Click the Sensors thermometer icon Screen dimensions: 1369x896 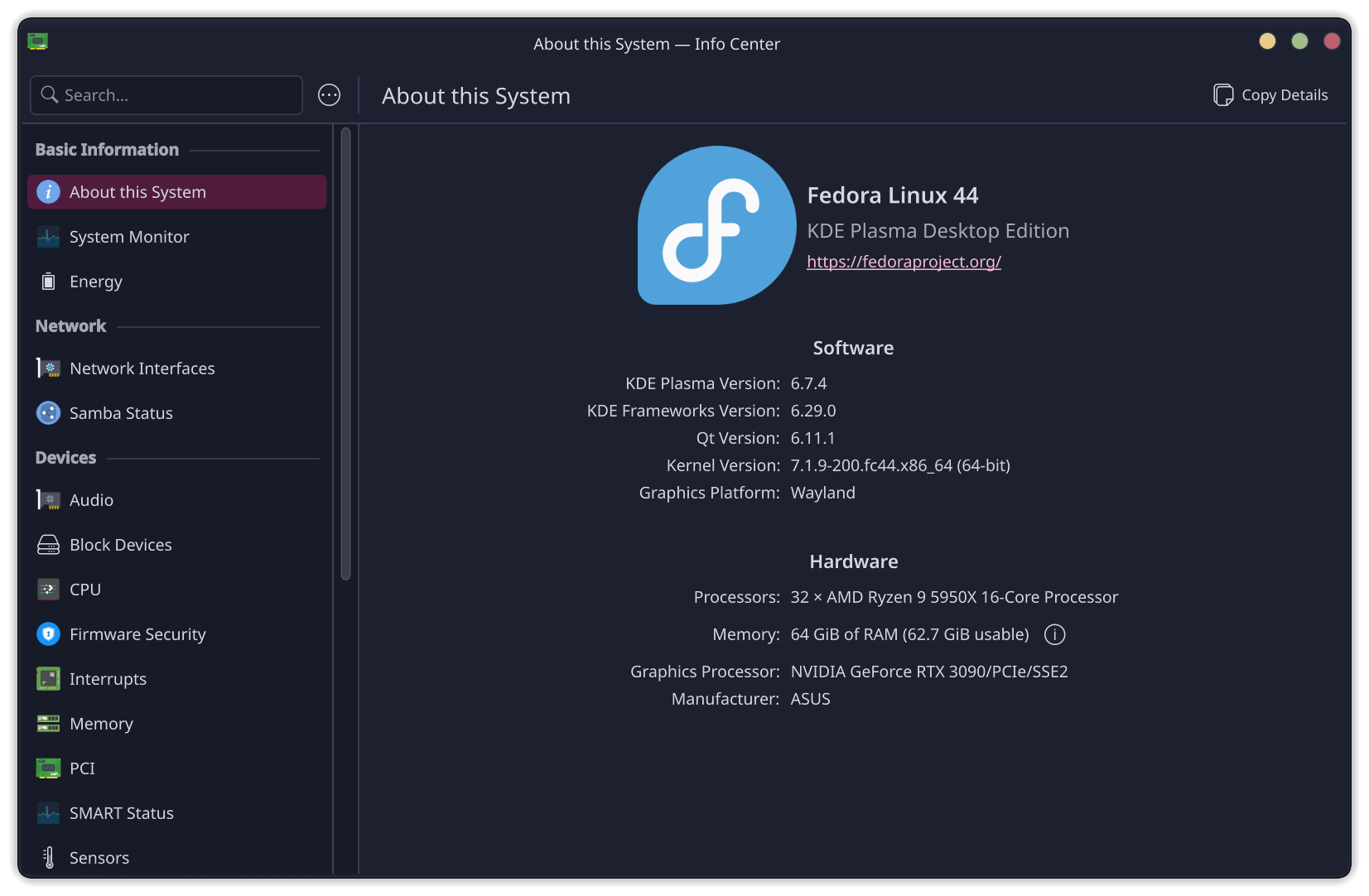(48, 858)
